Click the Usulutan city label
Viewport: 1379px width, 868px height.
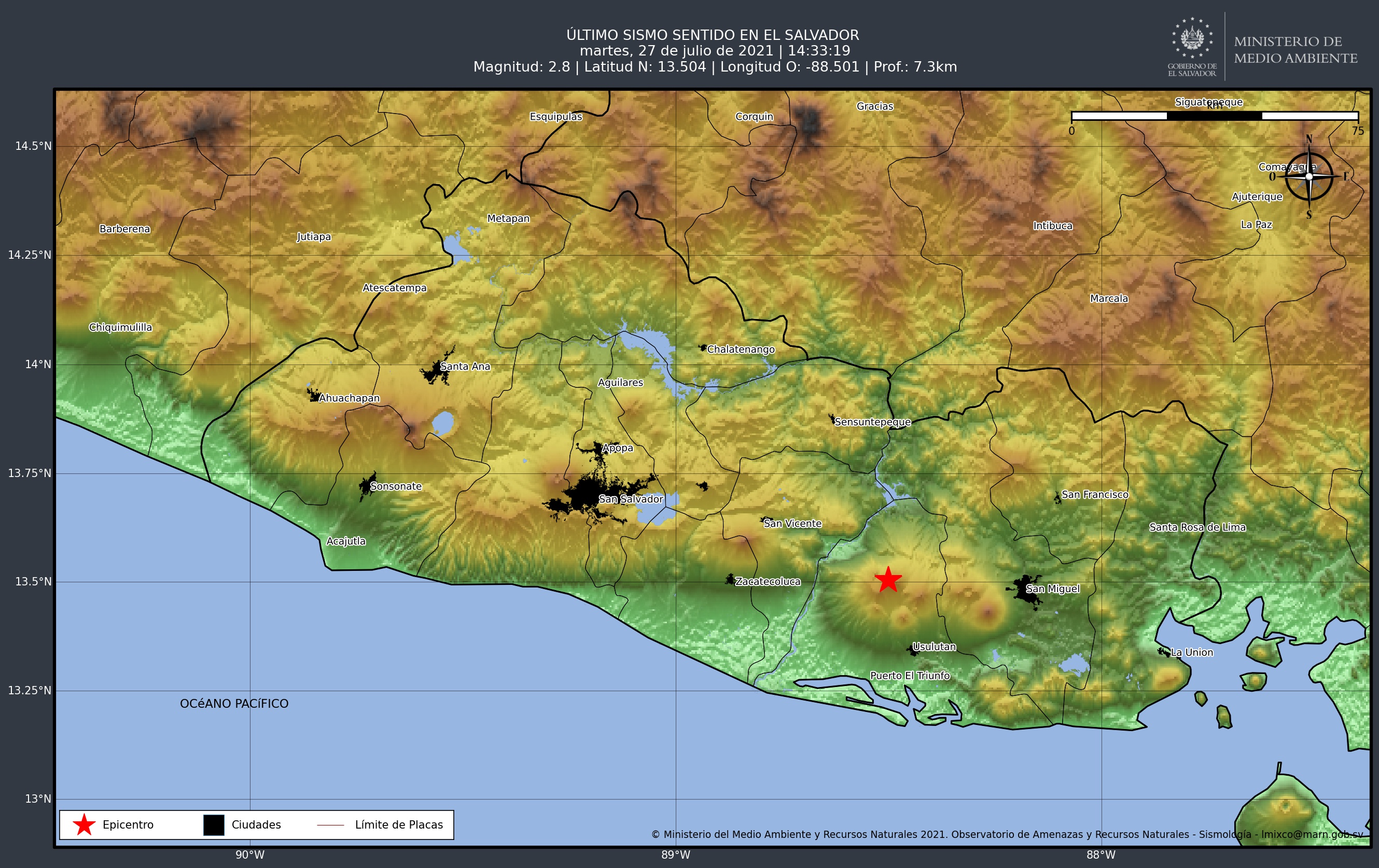pos(934,647)
